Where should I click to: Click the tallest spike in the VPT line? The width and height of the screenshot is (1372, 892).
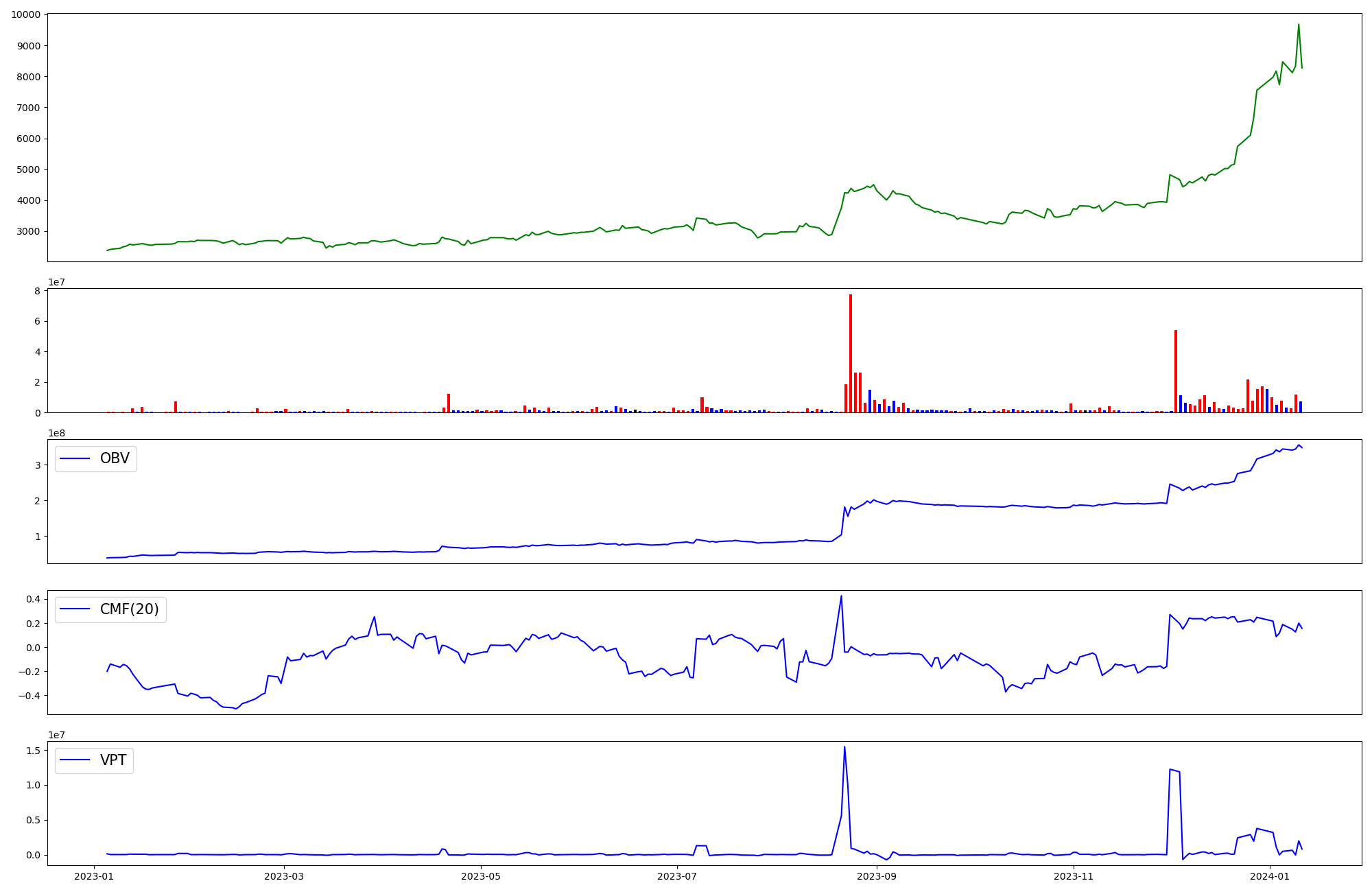(x=844, y=748)
